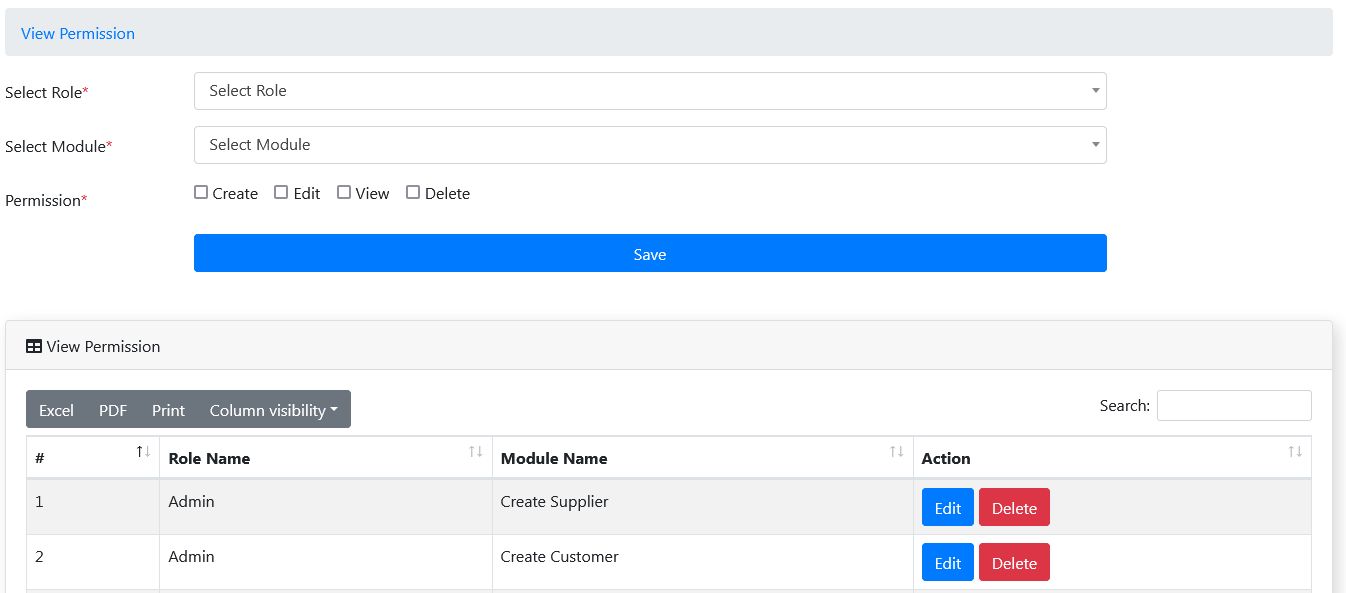
Task: Focus the Search input field
Action: [1233, 406]
